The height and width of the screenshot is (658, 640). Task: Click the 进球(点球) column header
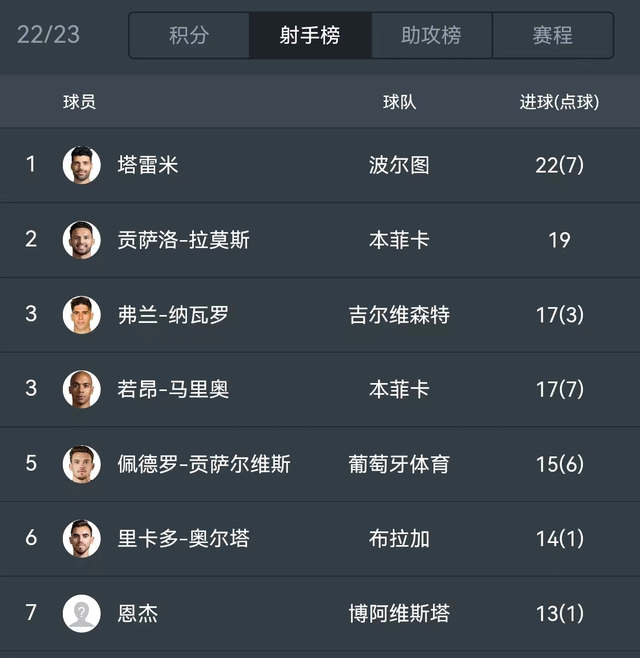click(559, 102)
